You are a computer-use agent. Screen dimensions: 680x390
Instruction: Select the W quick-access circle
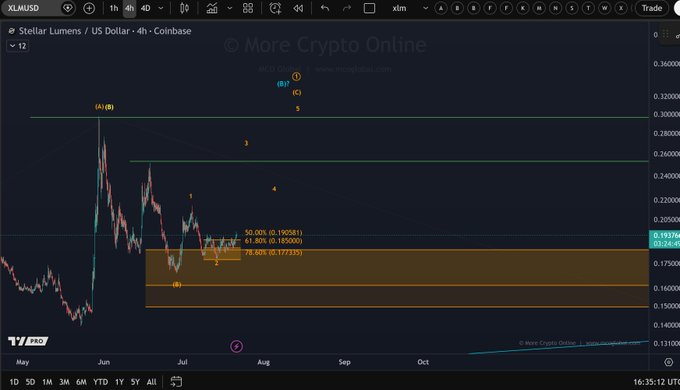click(605, 8)
